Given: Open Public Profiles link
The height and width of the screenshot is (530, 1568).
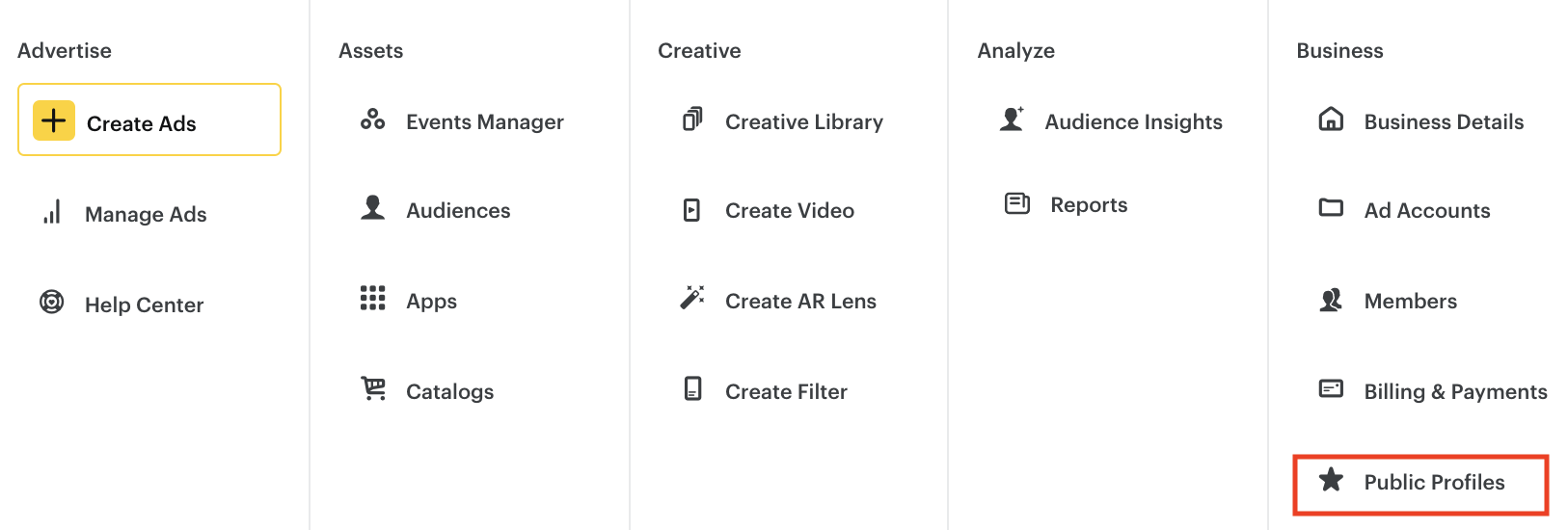Looking at the screenshot, I should [x=1433, y=483].
